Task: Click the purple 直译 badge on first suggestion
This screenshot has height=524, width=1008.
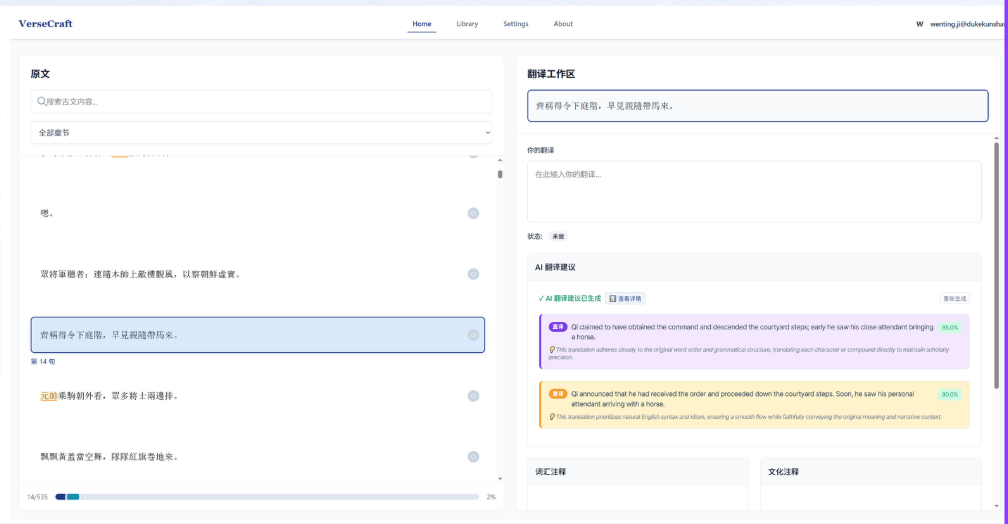Action: [x=558, y=326]
